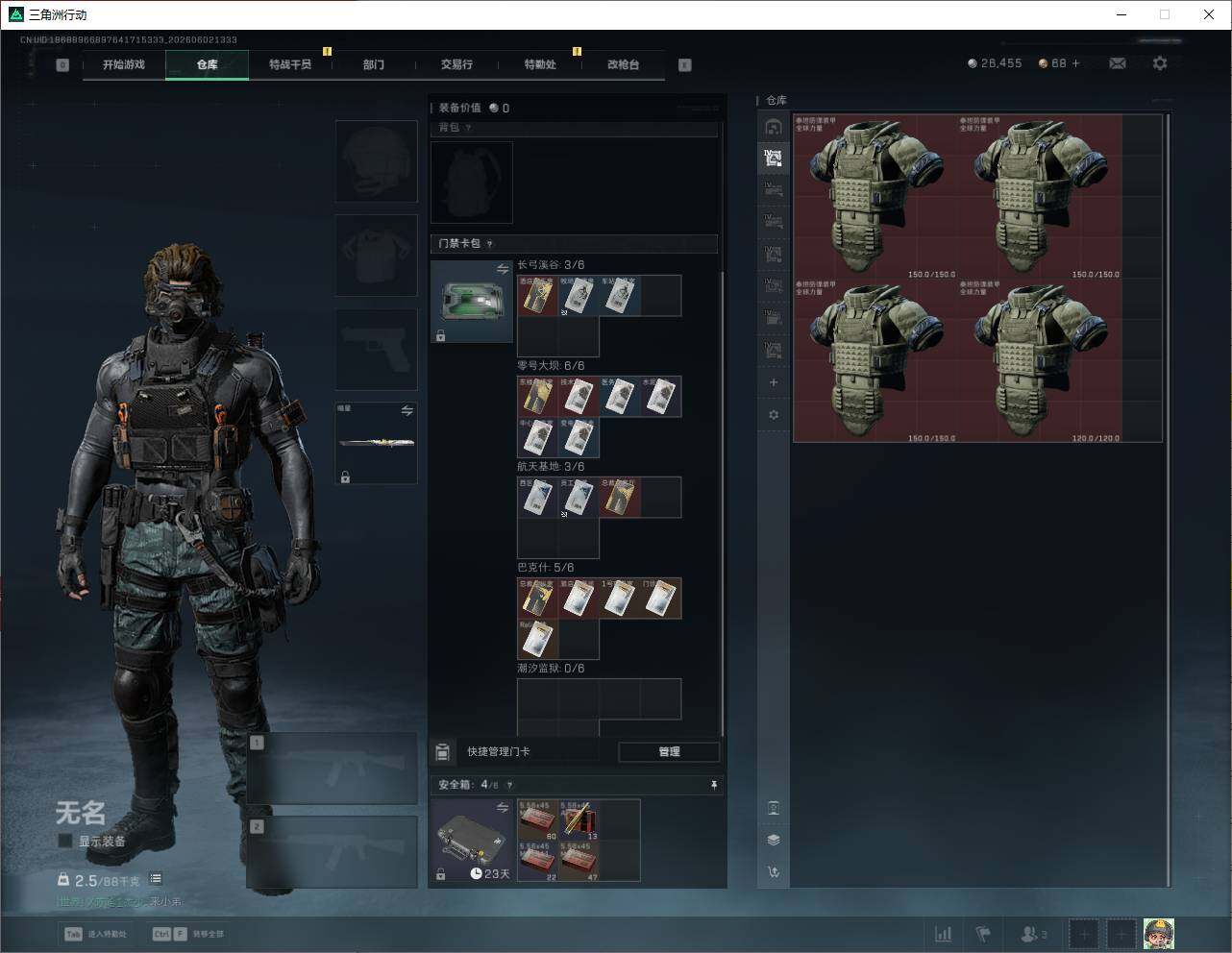Click the stash layers stack icon
The height and width of the screenshot is (953, 1232).
point(774,840)
